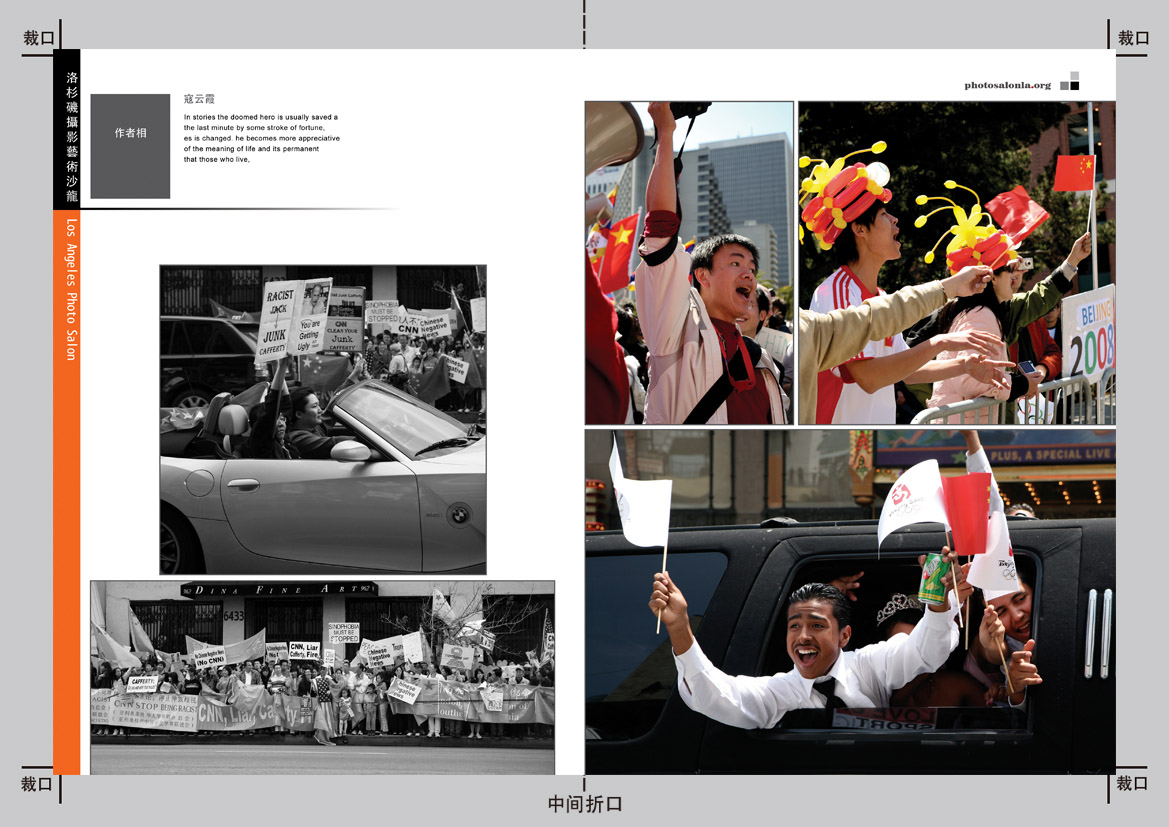Click the 中间折口 center fold label
Viewport: 1169px width, 827px height.
tap(585, 804)
